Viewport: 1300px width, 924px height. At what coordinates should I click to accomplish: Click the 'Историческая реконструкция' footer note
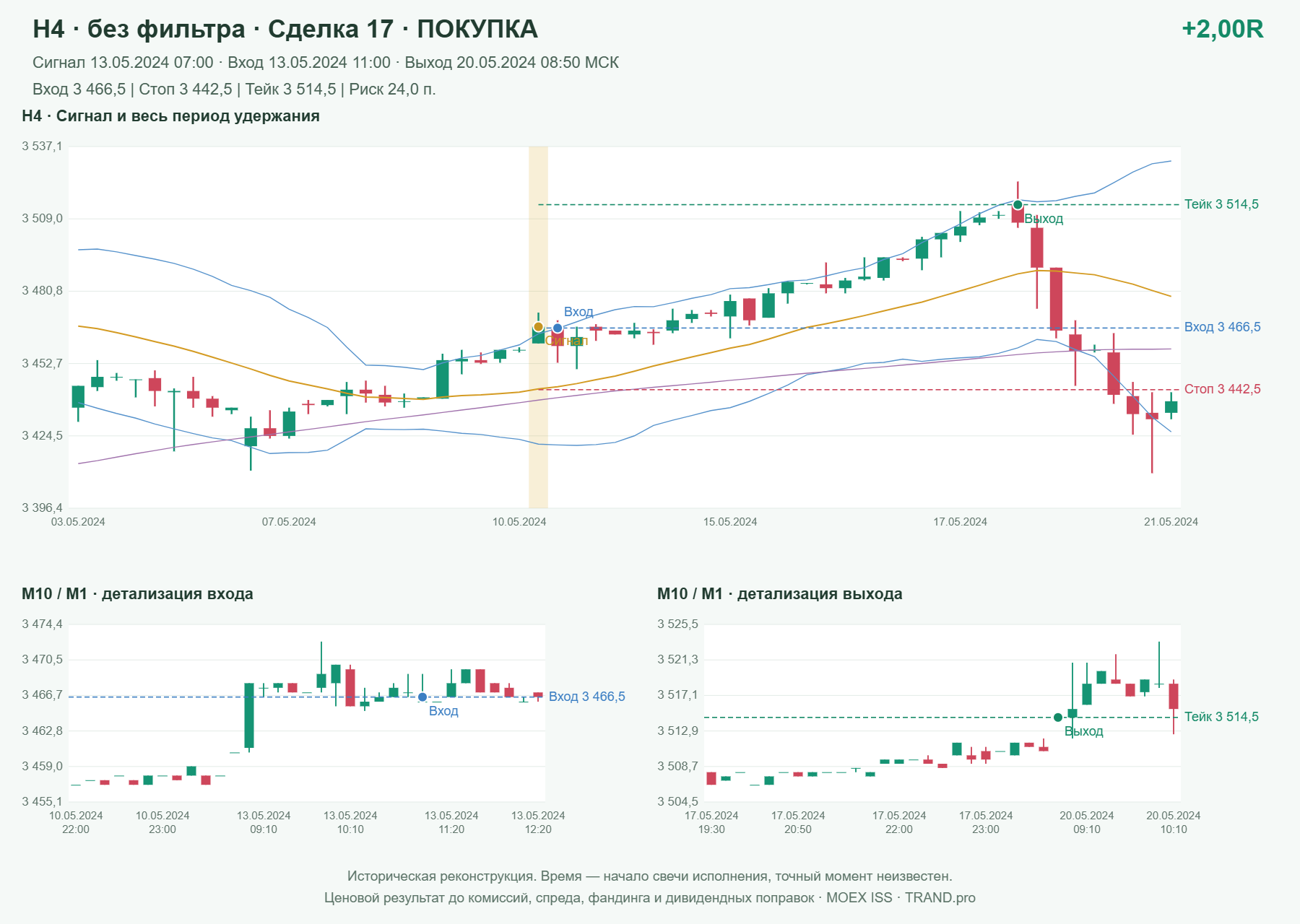(x=650, y=876)
